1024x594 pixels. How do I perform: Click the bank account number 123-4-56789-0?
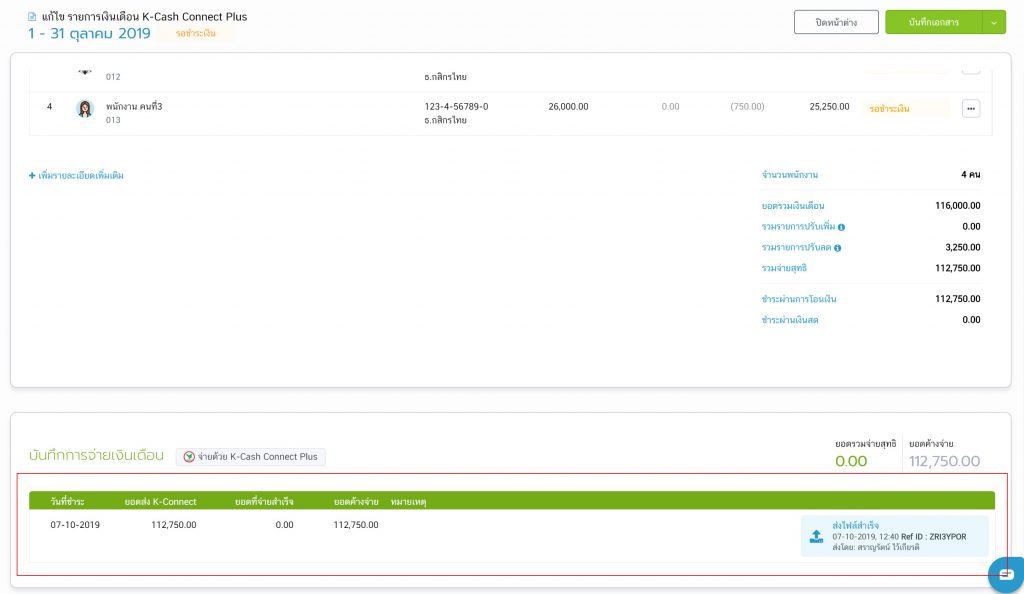[456, 106]
